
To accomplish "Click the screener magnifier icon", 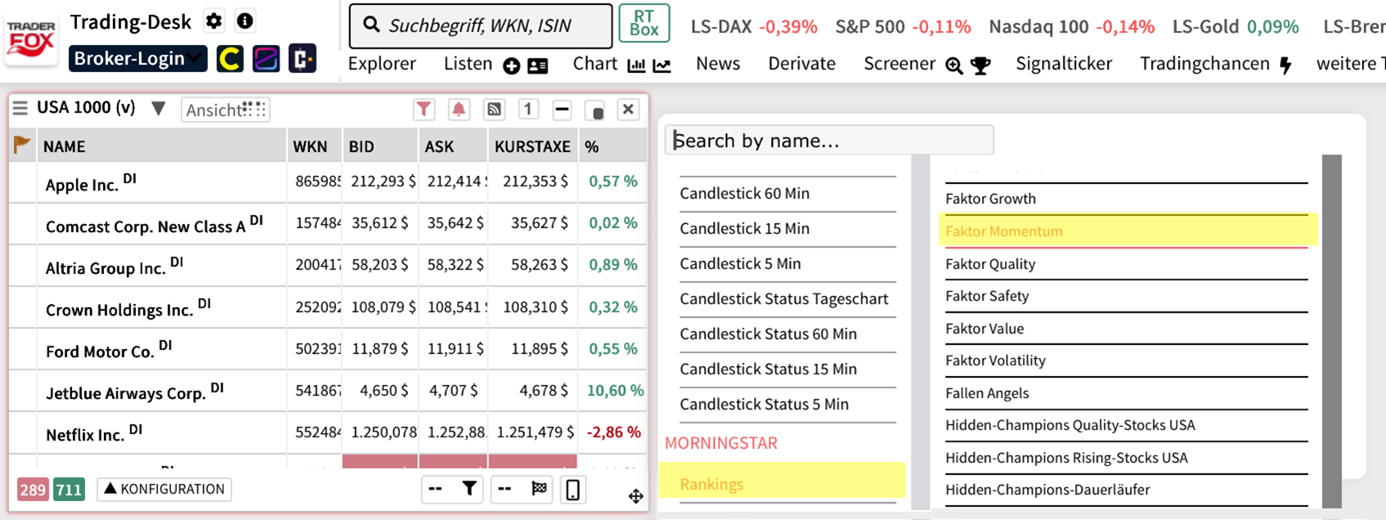I will pyautogui.click(x=954, y=66).
